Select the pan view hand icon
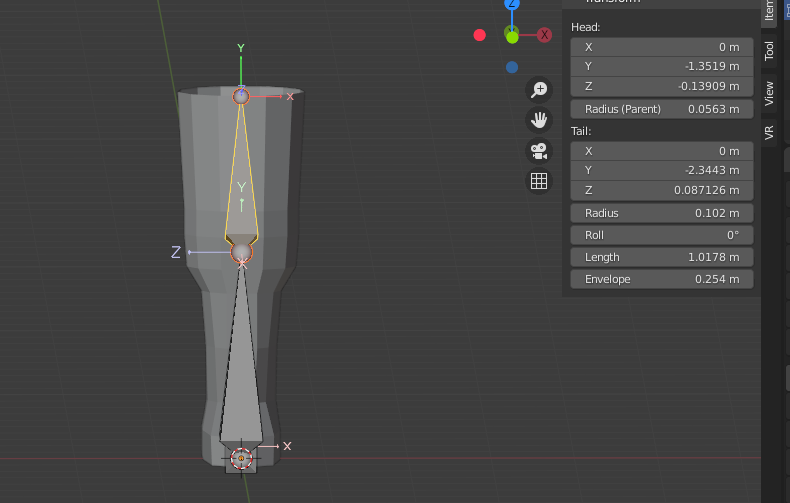790x503 pixels. point(539,120)
